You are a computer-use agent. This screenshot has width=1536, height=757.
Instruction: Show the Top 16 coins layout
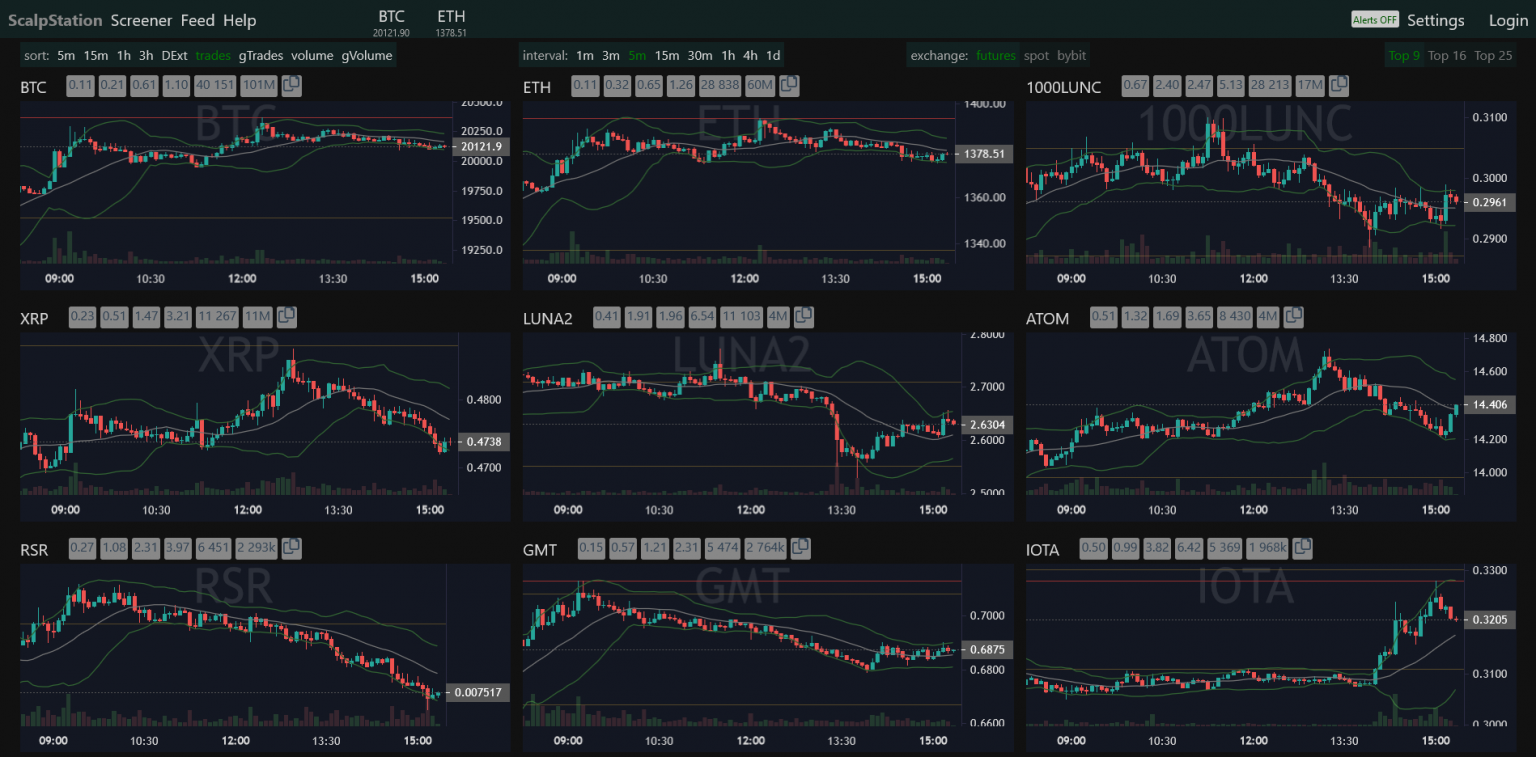click(1446, 56)
